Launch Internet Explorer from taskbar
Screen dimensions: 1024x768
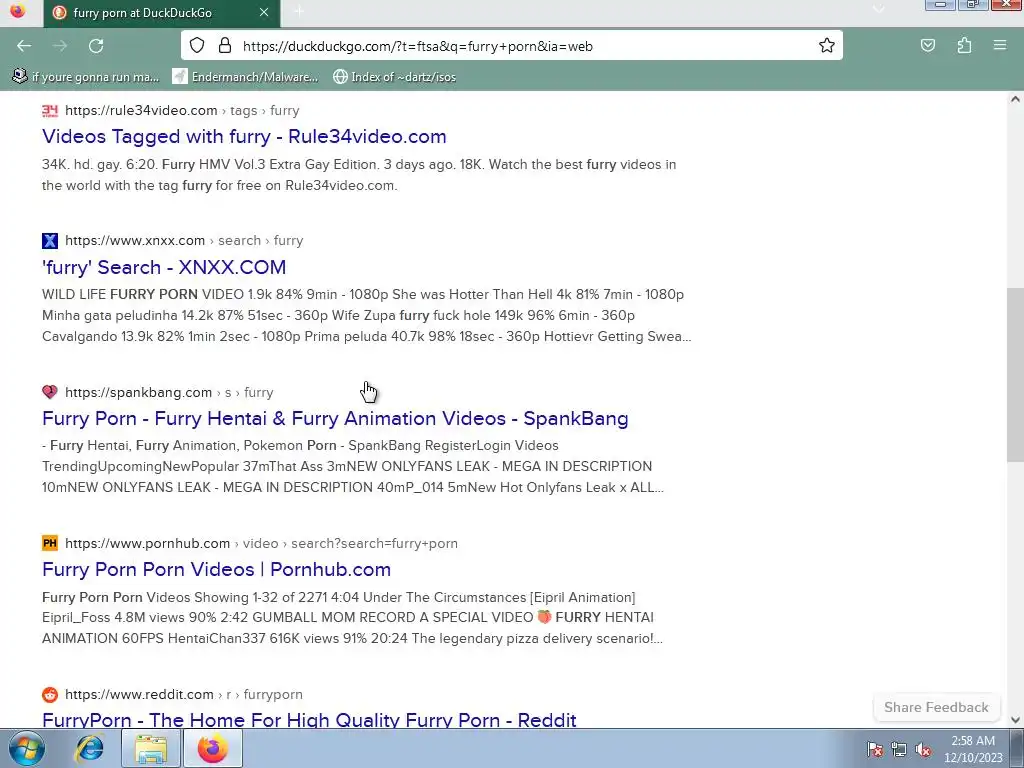[89, 748]
